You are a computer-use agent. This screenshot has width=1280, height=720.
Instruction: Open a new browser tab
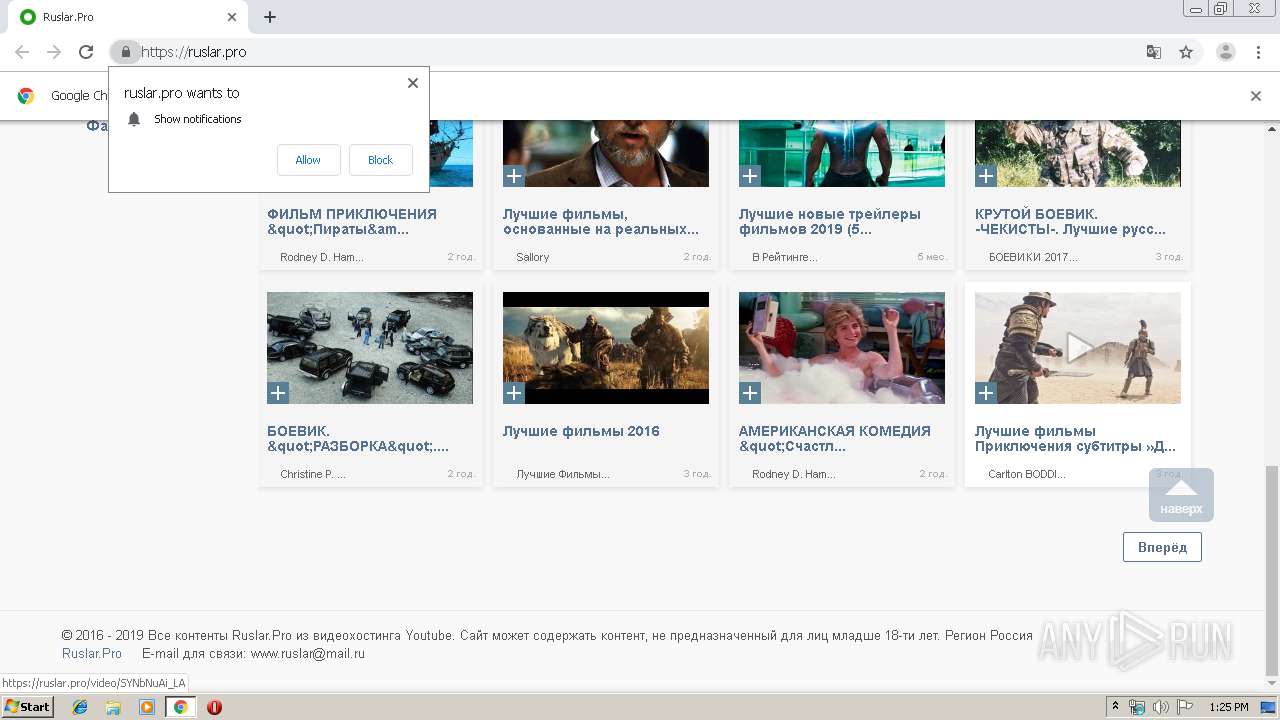point(270,17)
